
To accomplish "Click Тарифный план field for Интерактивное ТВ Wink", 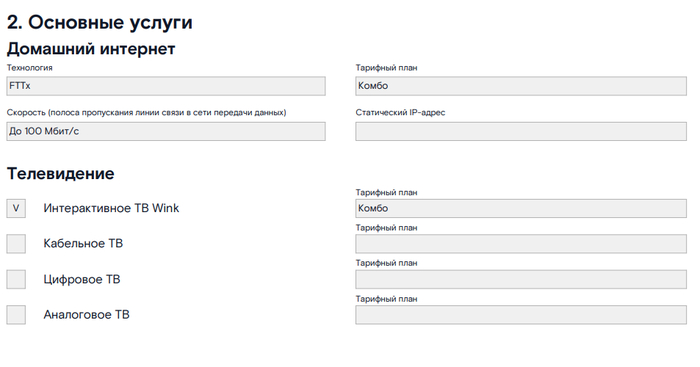I will [521, 209].
